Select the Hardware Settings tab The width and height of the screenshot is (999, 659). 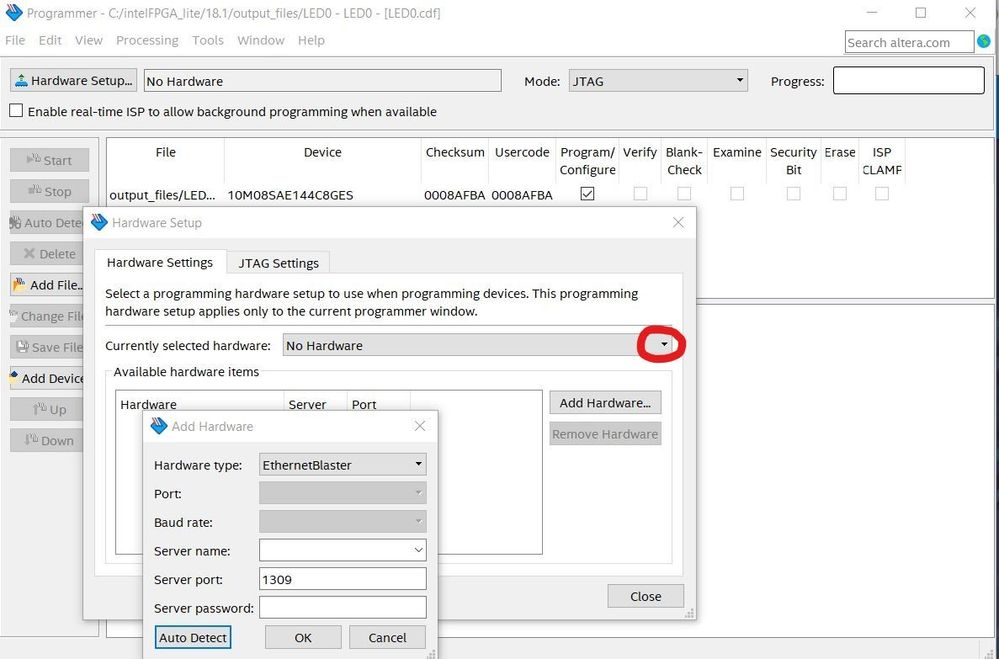coord(160,262)
